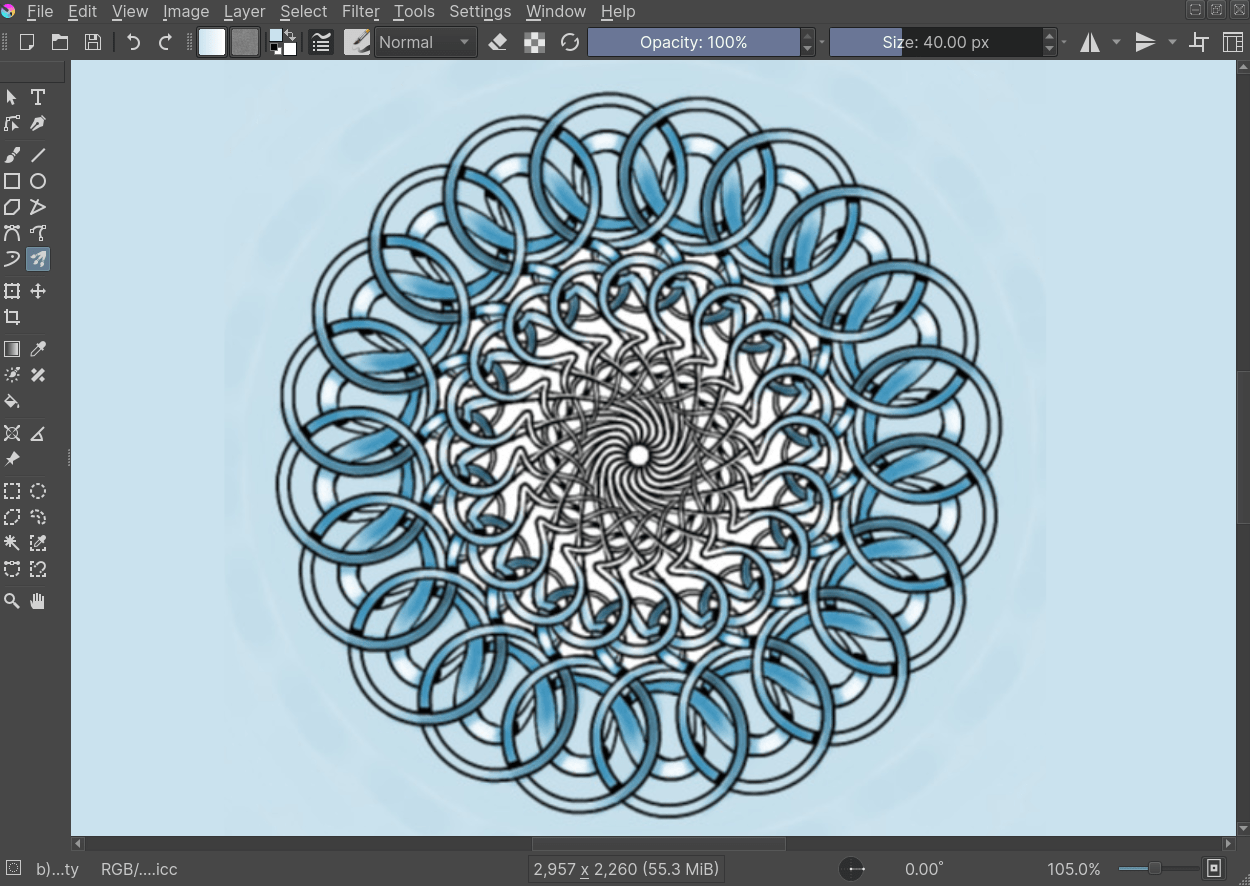Viewport: 1250px width, 886px height.
Task: Open the vertical mirror options arrow
Action: click(1172, 42)
